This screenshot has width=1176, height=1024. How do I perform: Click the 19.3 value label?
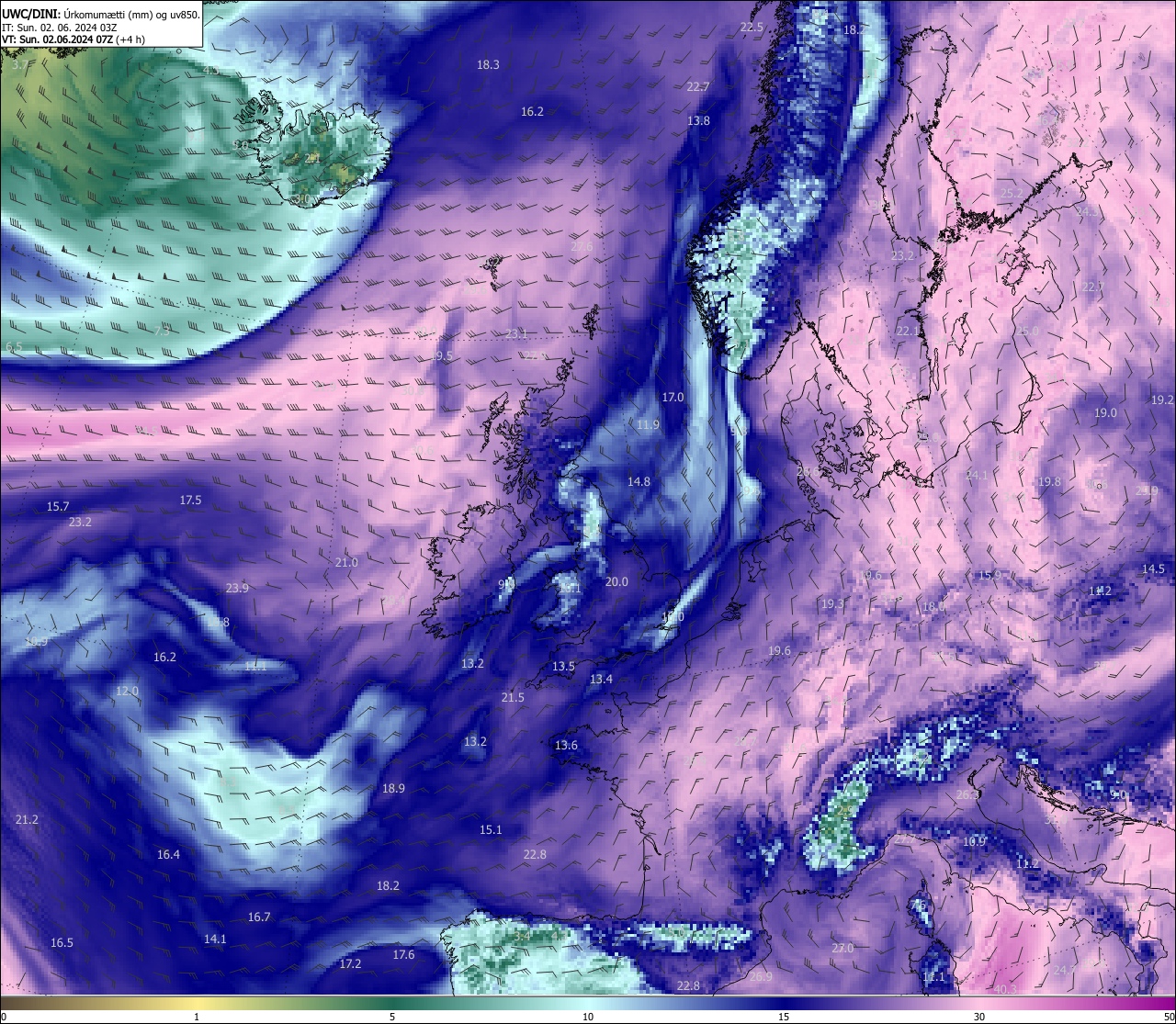pos(832,603)
